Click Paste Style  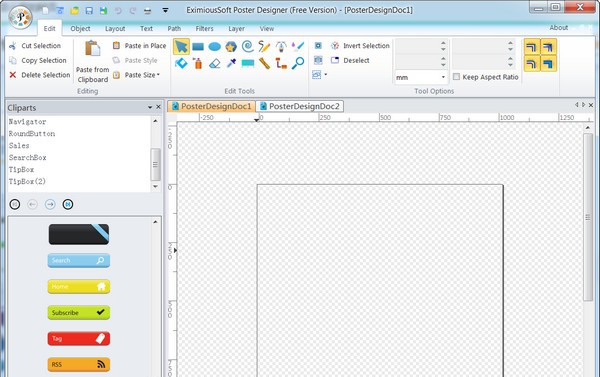[135, 60]
